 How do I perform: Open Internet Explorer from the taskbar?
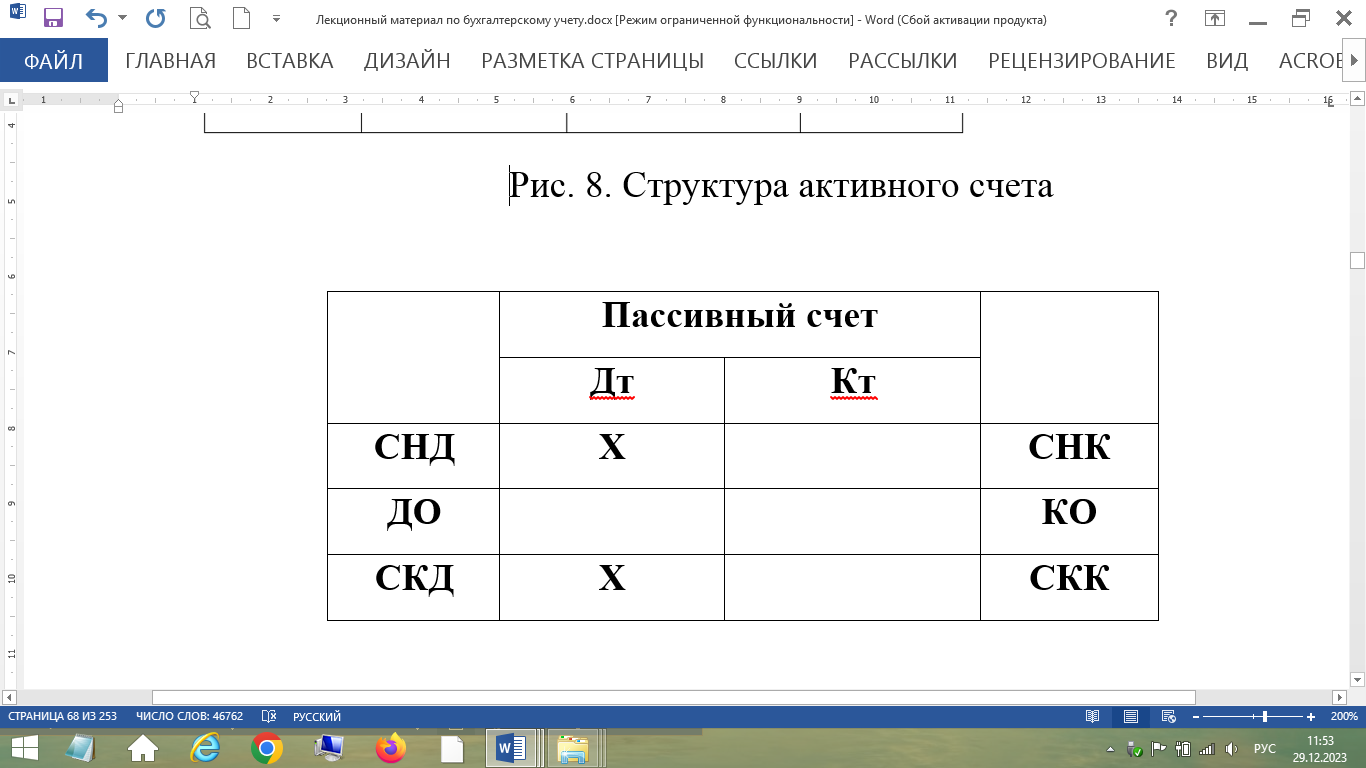click(x=206, y=748)
